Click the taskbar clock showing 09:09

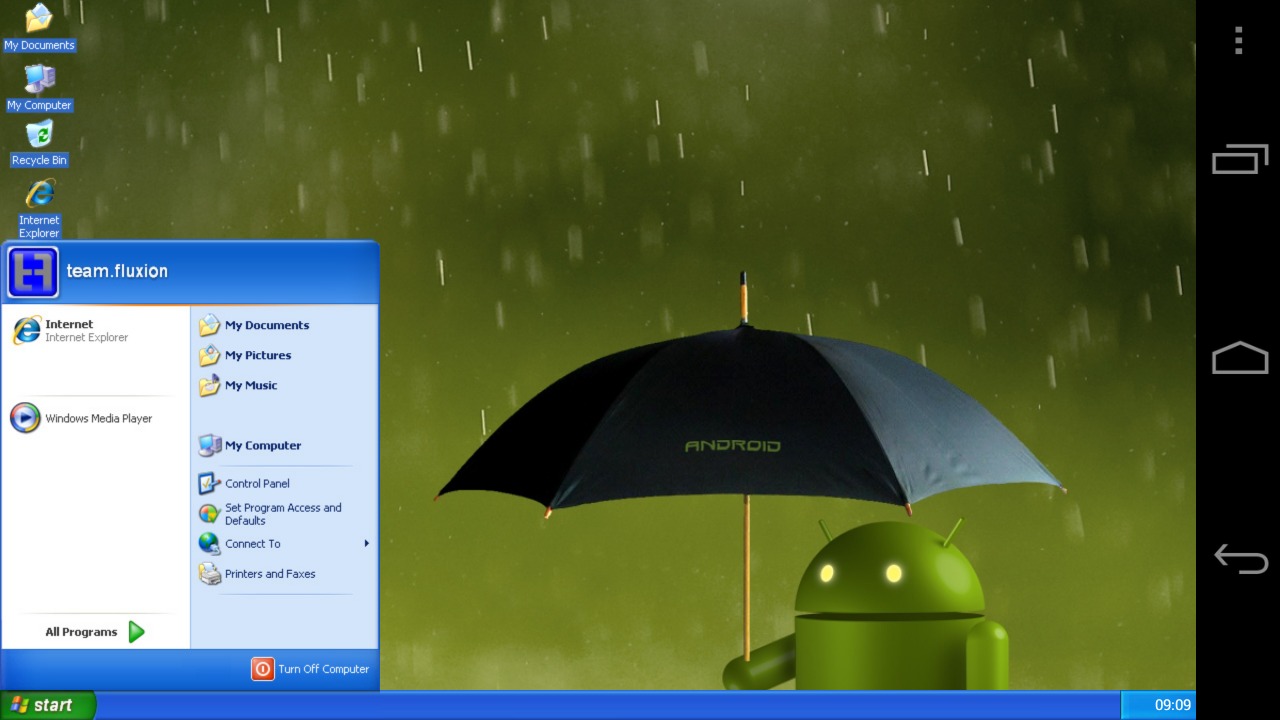tap(1172, 705)
